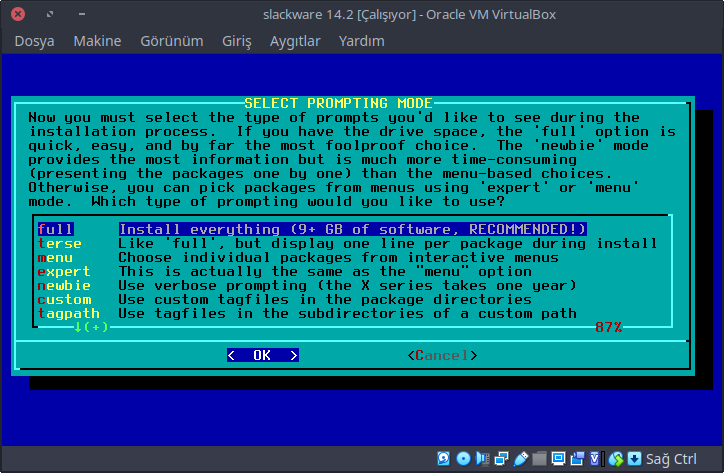Open the Dosya menu
Viewport: 724px width, 473px height.
[34, 41]
